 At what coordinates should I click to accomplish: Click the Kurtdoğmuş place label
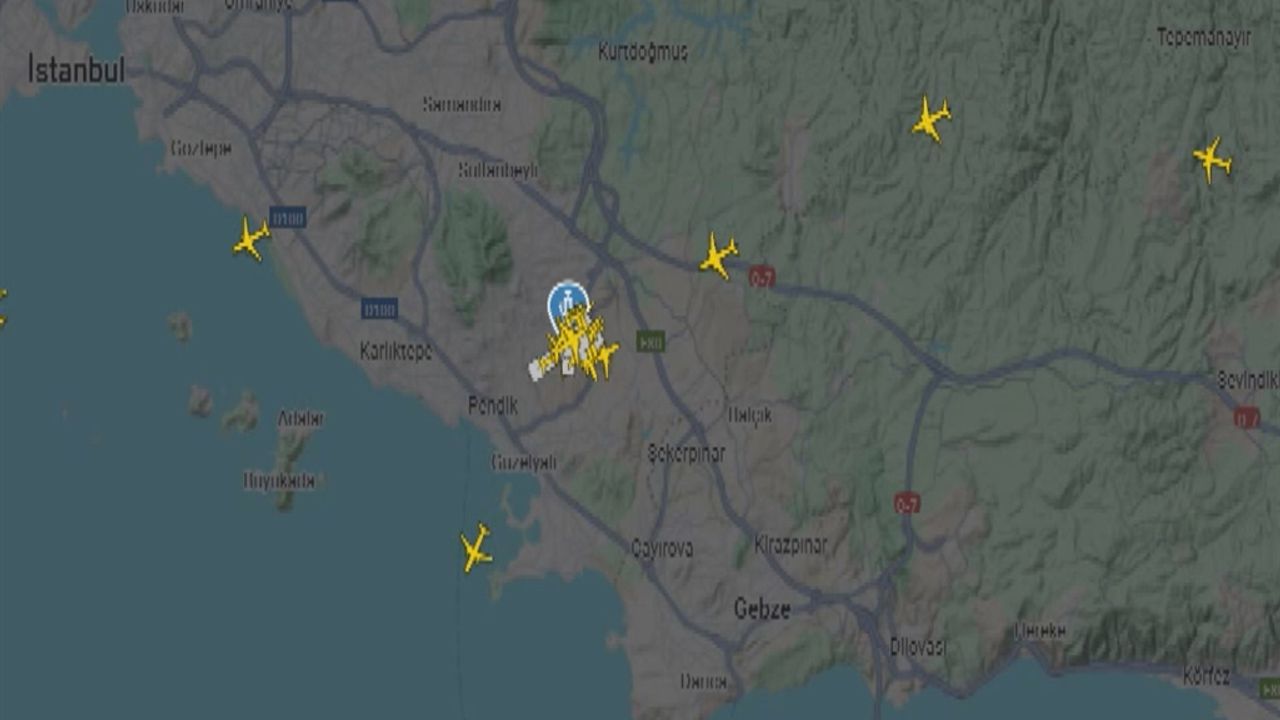coord(643,52)
